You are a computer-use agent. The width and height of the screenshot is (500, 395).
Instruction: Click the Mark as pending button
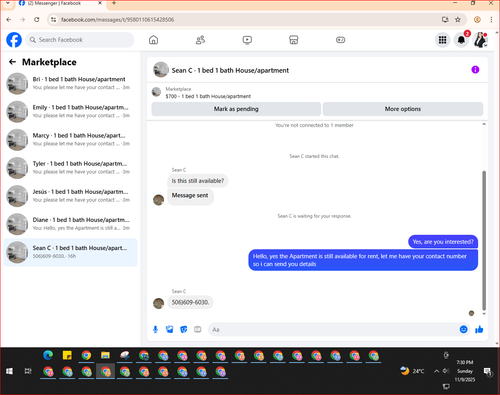[x=236, y=109]
